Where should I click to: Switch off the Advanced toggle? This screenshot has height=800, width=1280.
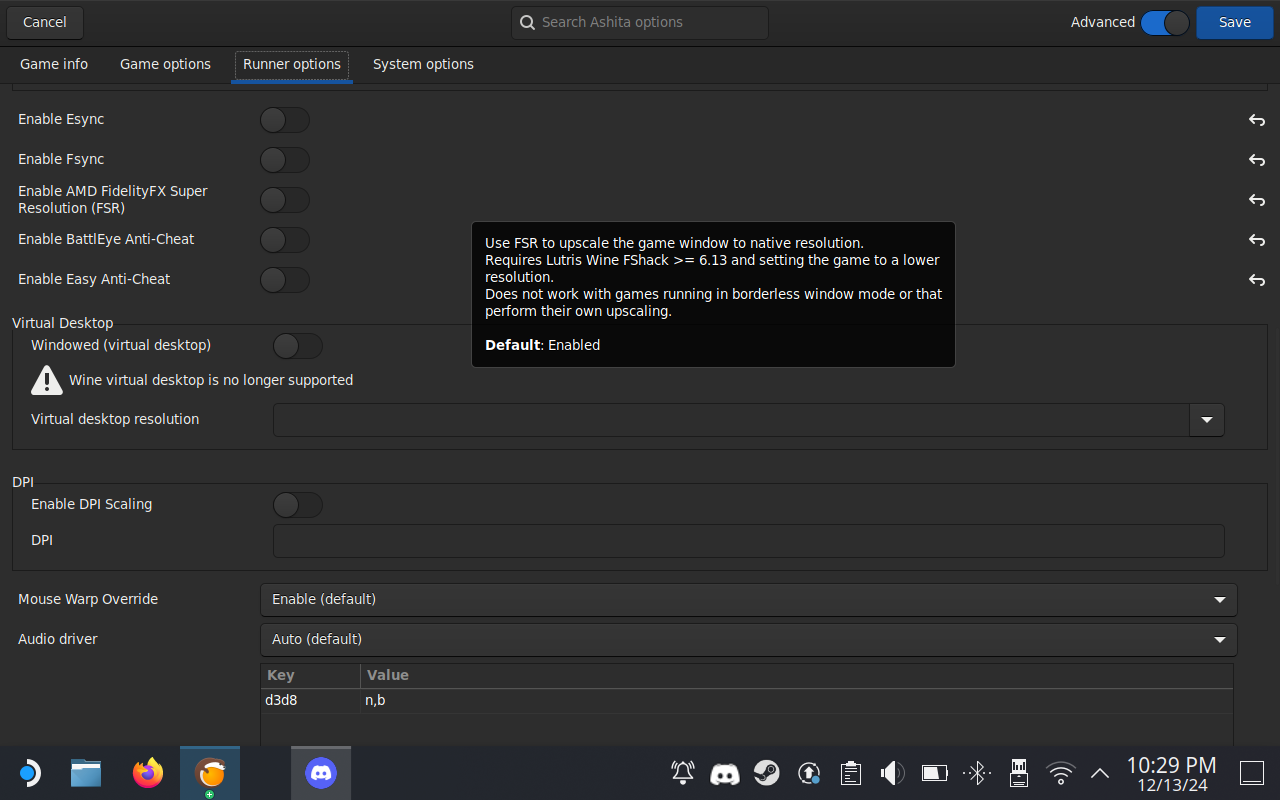(x=1165, y=22)
